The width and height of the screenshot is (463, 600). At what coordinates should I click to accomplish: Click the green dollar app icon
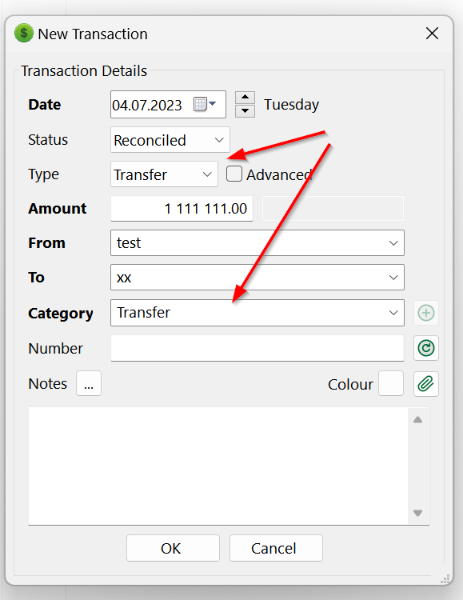tap(24, 33)
